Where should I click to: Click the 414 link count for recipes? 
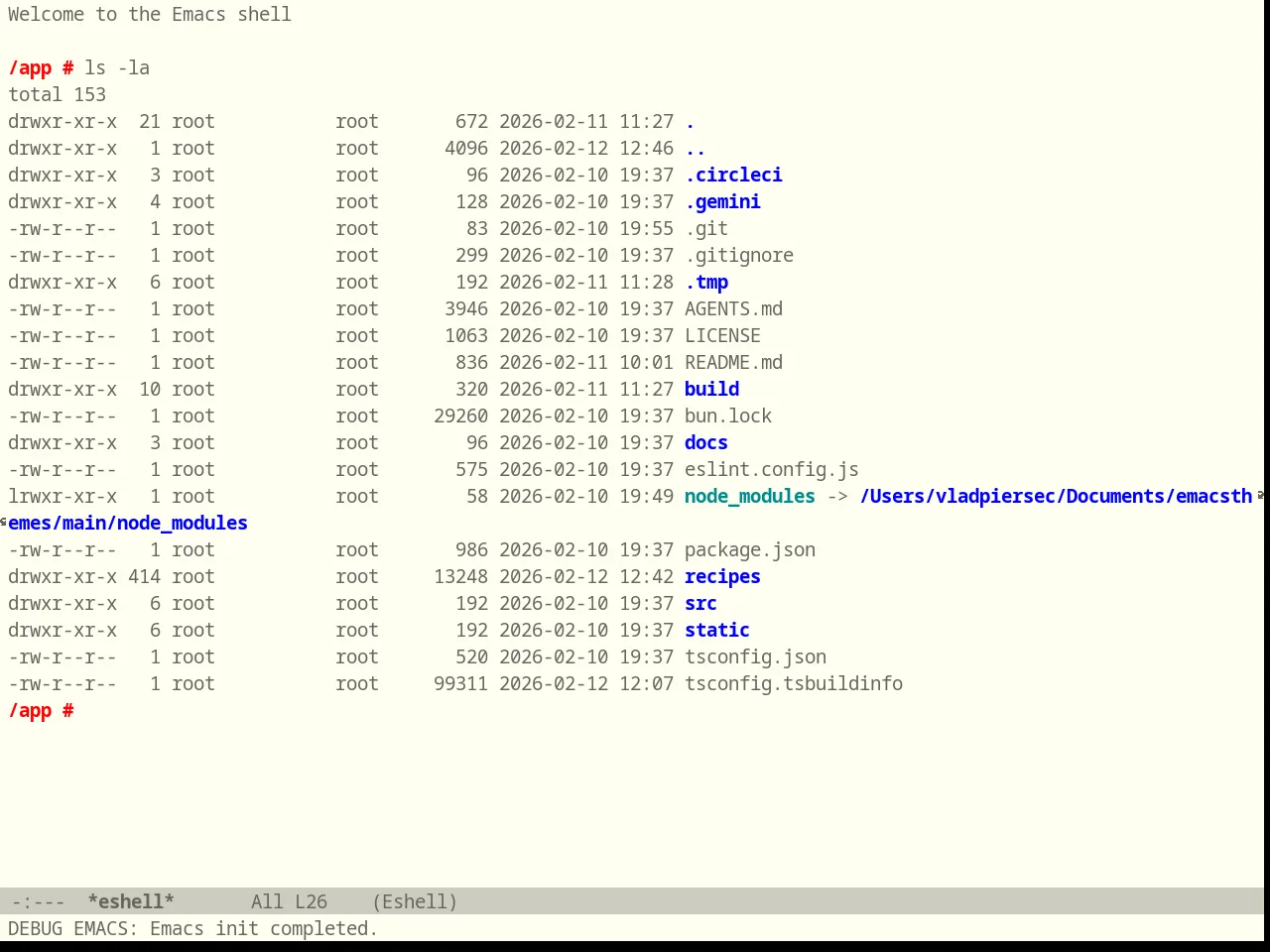pos(144,577)
